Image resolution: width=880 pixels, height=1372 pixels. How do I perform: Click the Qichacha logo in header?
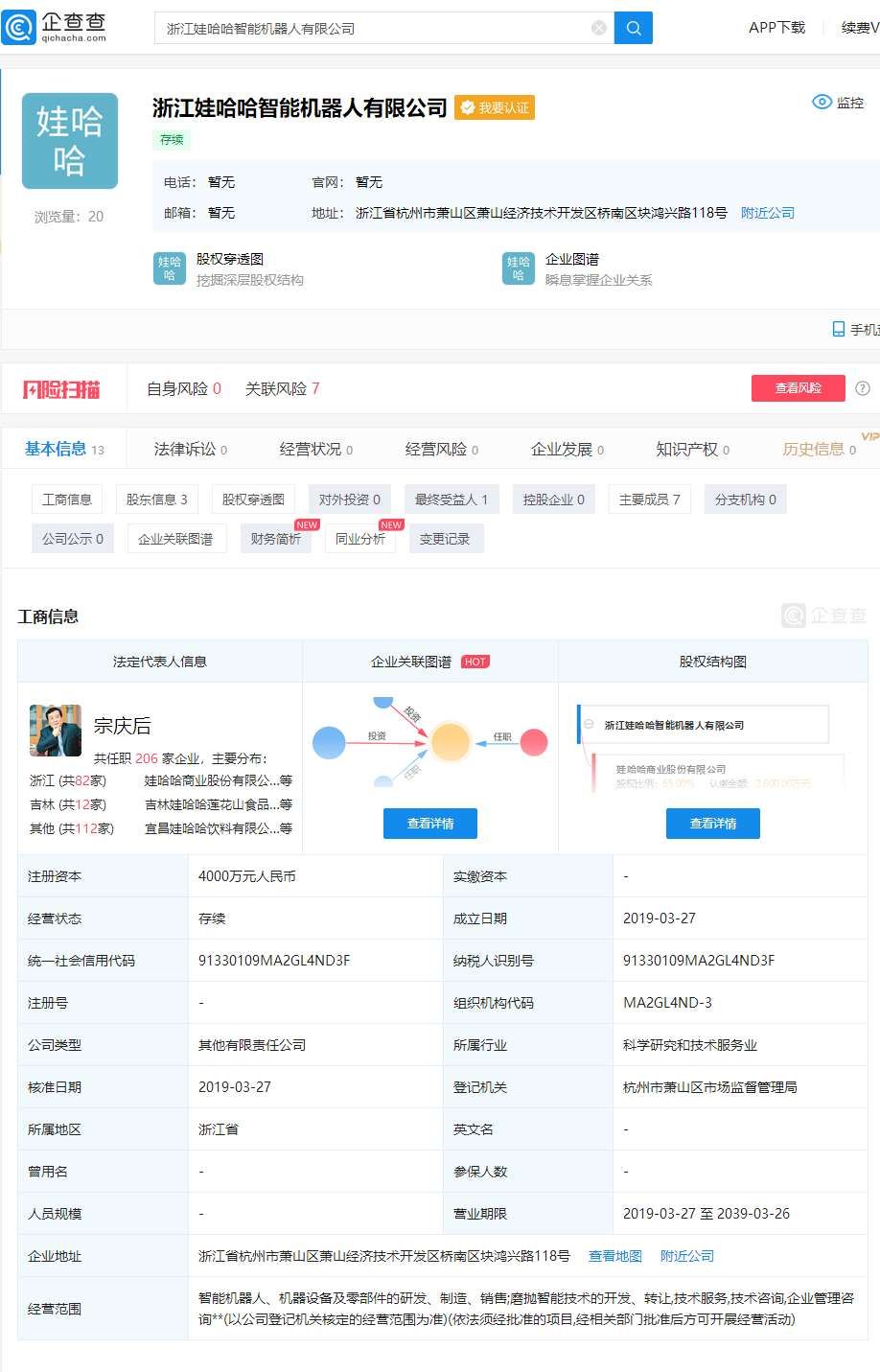[x=56, y=27]
